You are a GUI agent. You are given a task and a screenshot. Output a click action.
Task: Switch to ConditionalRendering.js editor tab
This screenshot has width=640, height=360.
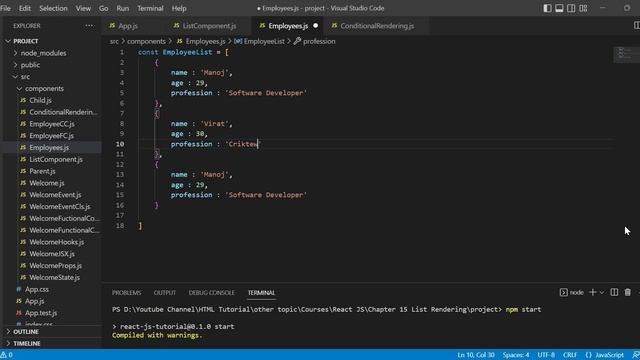(x=376, y=26)
